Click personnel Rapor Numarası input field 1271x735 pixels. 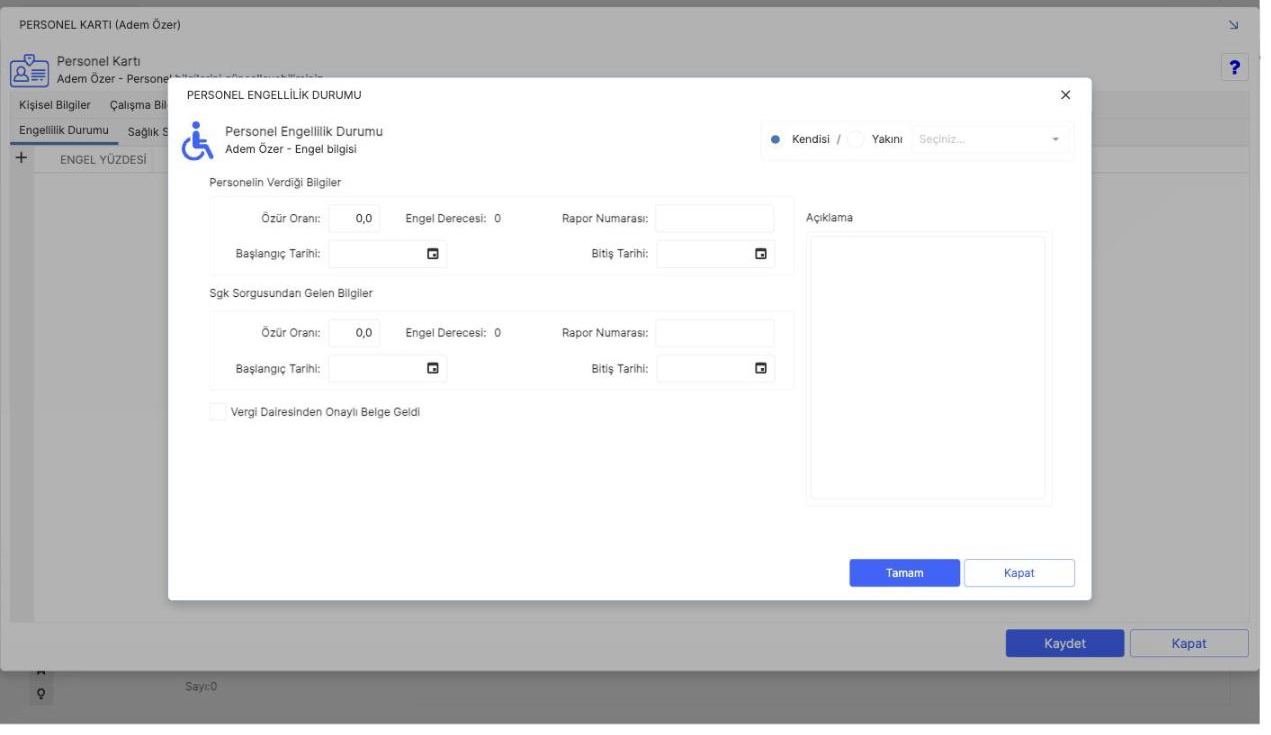[715, 219]
